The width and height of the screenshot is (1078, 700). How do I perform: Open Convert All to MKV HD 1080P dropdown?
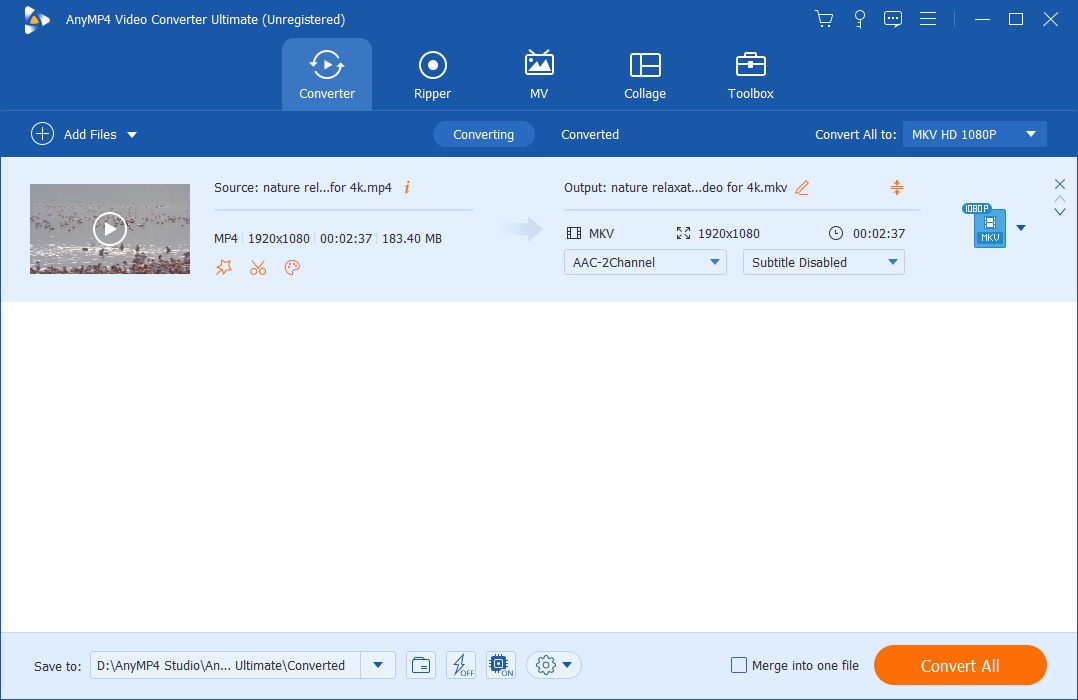pyautogui.click(x=974, y=134)
